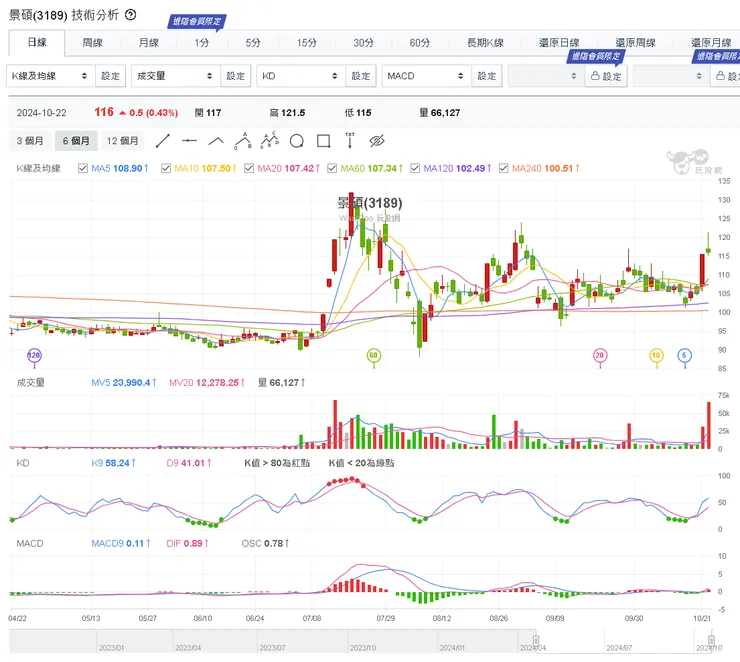740x662 pixels.
Task: Click the yellow 10 MA marker
Action: (656, 355)
